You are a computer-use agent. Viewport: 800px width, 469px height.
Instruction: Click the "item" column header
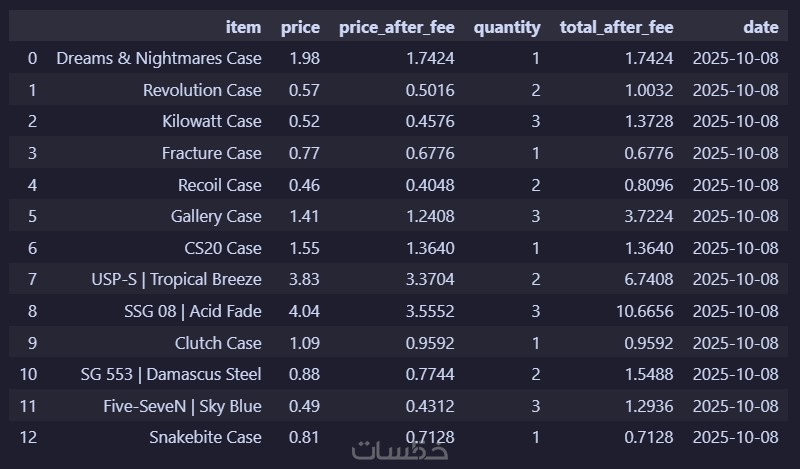(x=244, y=27)
